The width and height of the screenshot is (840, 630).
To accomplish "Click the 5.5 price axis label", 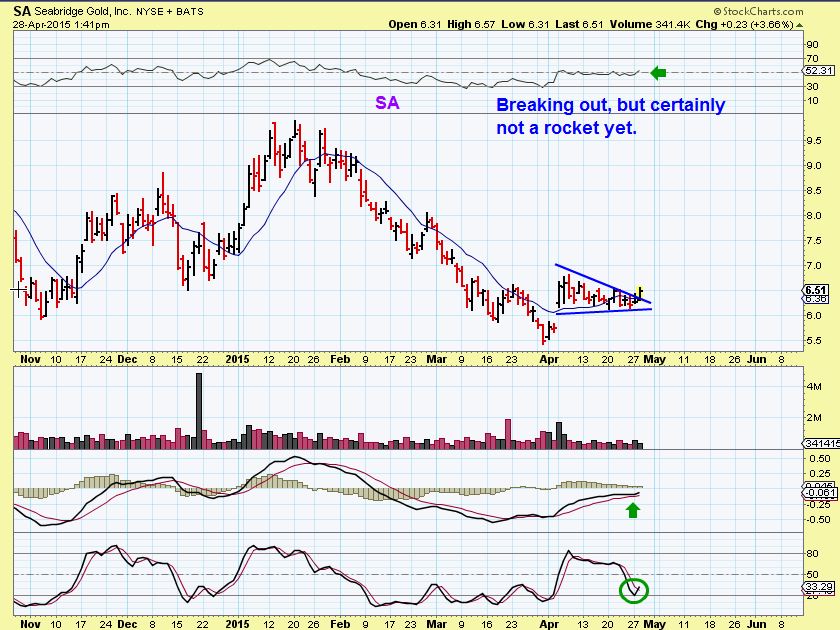I will [813, 341].
